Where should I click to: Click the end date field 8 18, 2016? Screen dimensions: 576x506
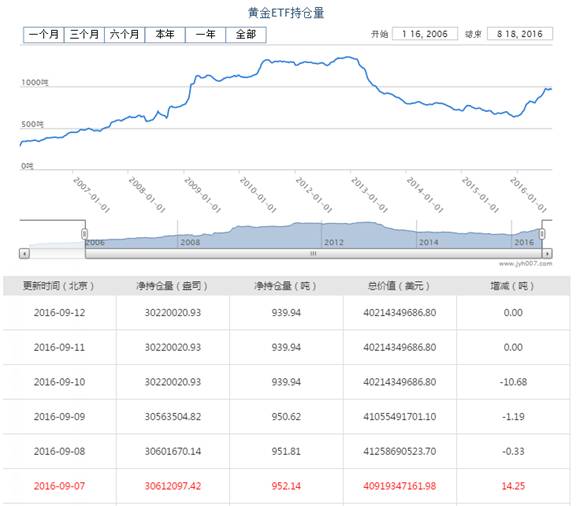coord(520,34)
